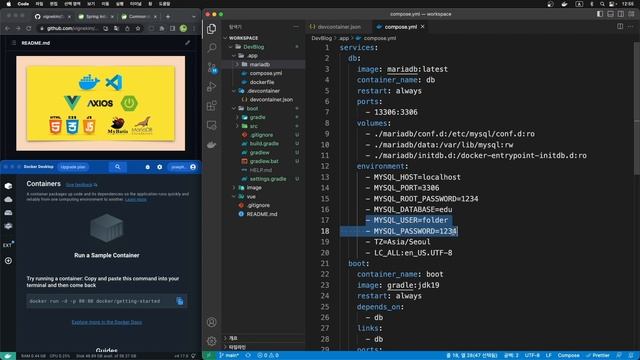The image size is (640, 360).
Task: Open Remote Explorer in VS Code activity bar
Action: (x=211, y=125)
